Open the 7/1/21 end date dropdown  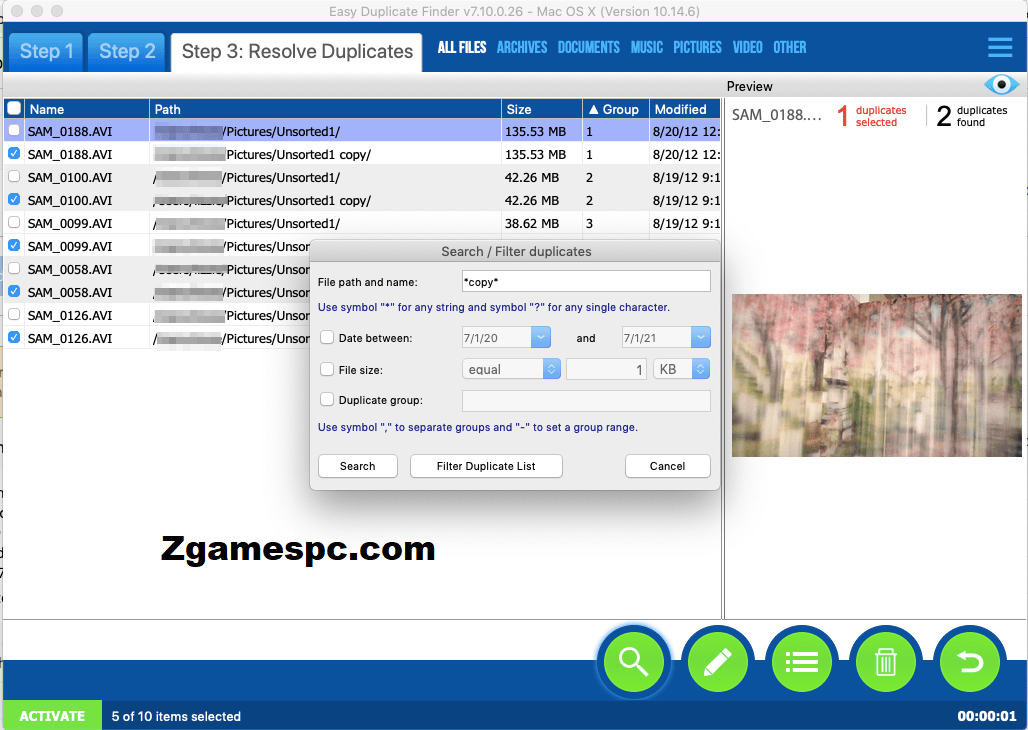[701, 338]
